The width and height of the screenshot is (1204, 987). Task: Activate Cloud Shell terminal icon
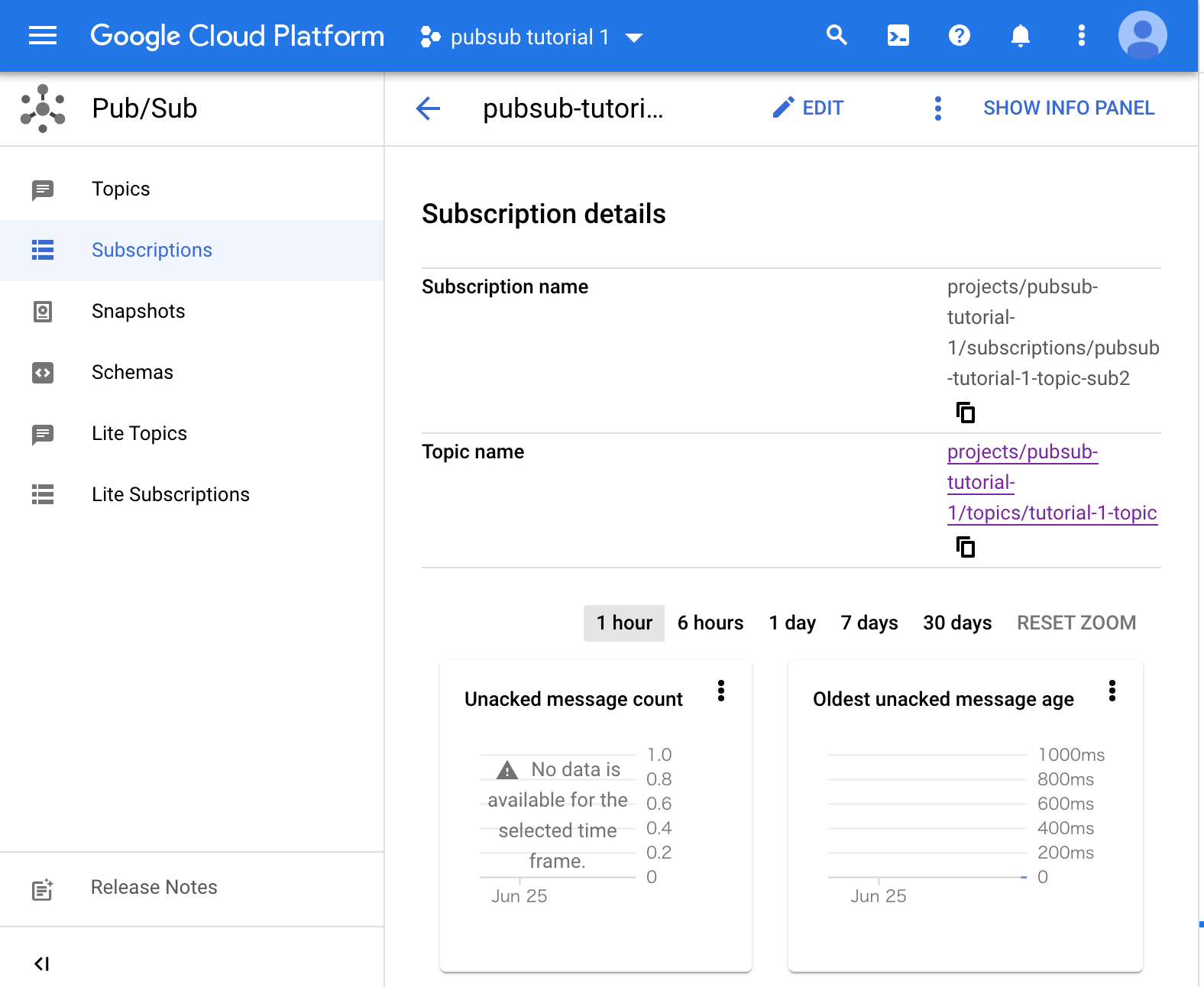tap(898, 35)
